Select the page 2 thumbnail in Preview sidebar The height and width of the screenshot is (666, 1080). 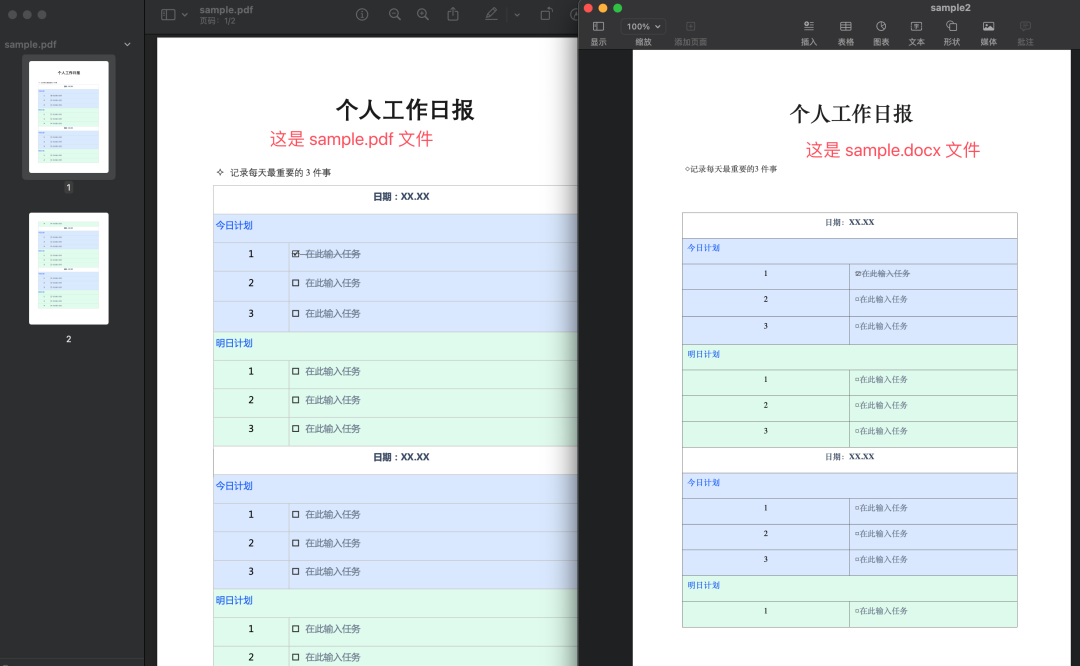[x=69, y=269]
